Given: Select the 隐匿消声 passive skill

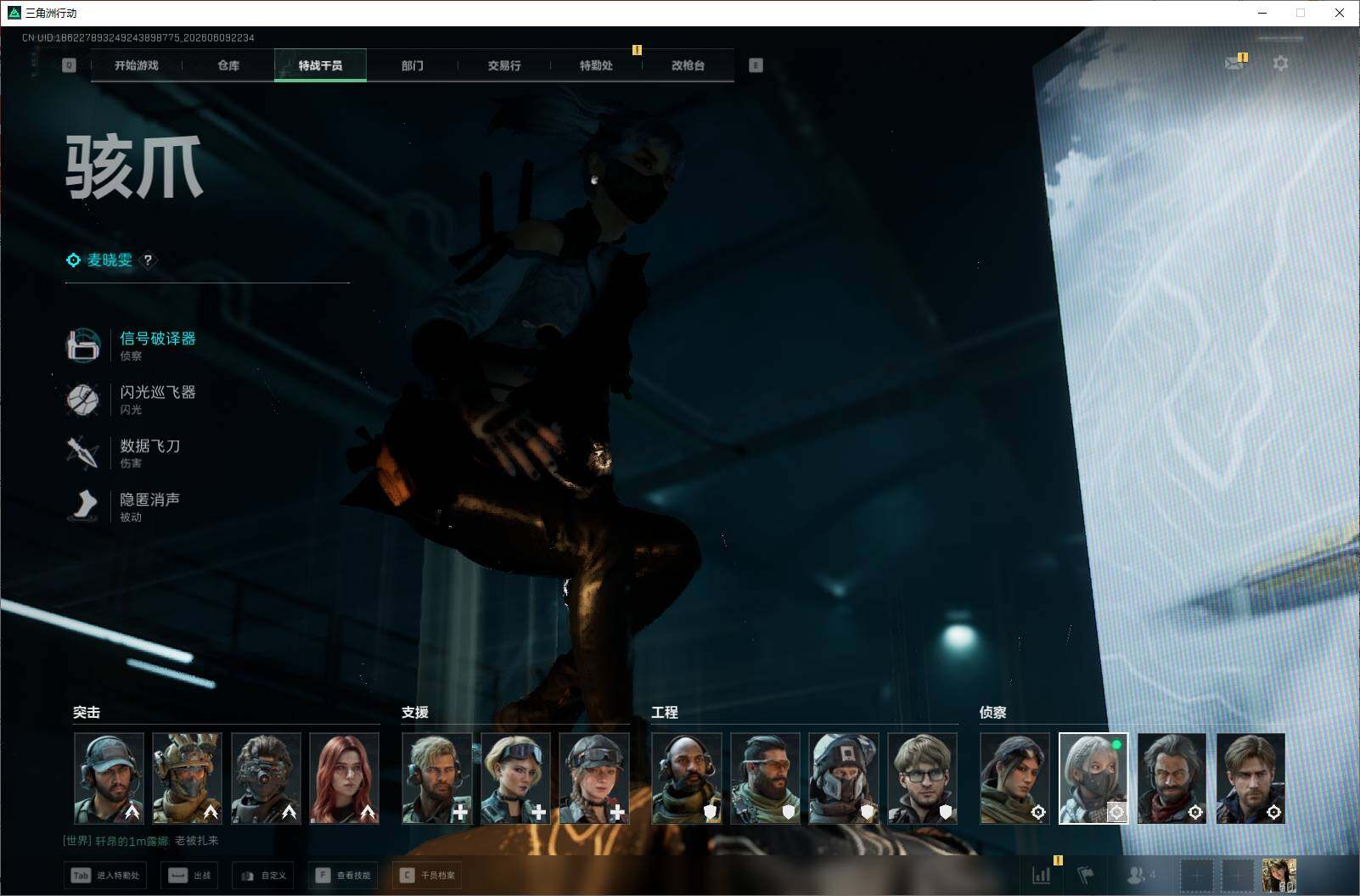Looking at the screenshot, I should pos(124,506).
